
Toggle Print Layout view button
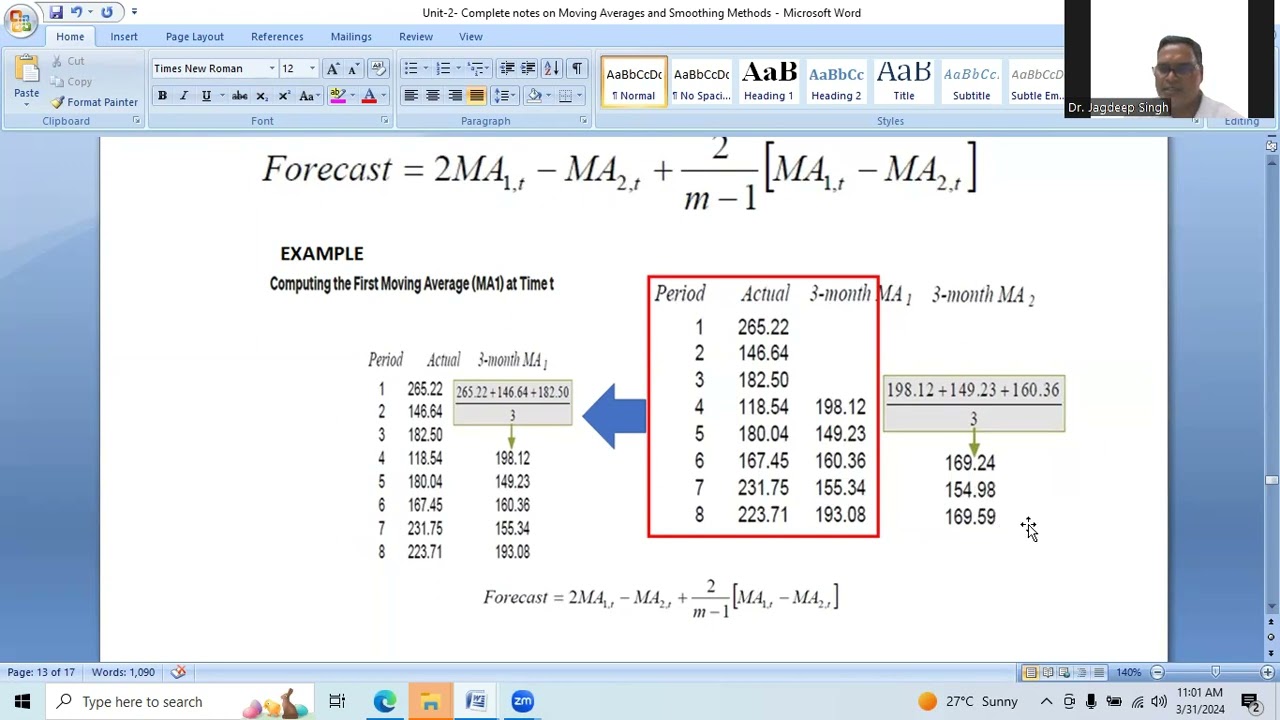pyautogui.click(x=1030, y=672)
